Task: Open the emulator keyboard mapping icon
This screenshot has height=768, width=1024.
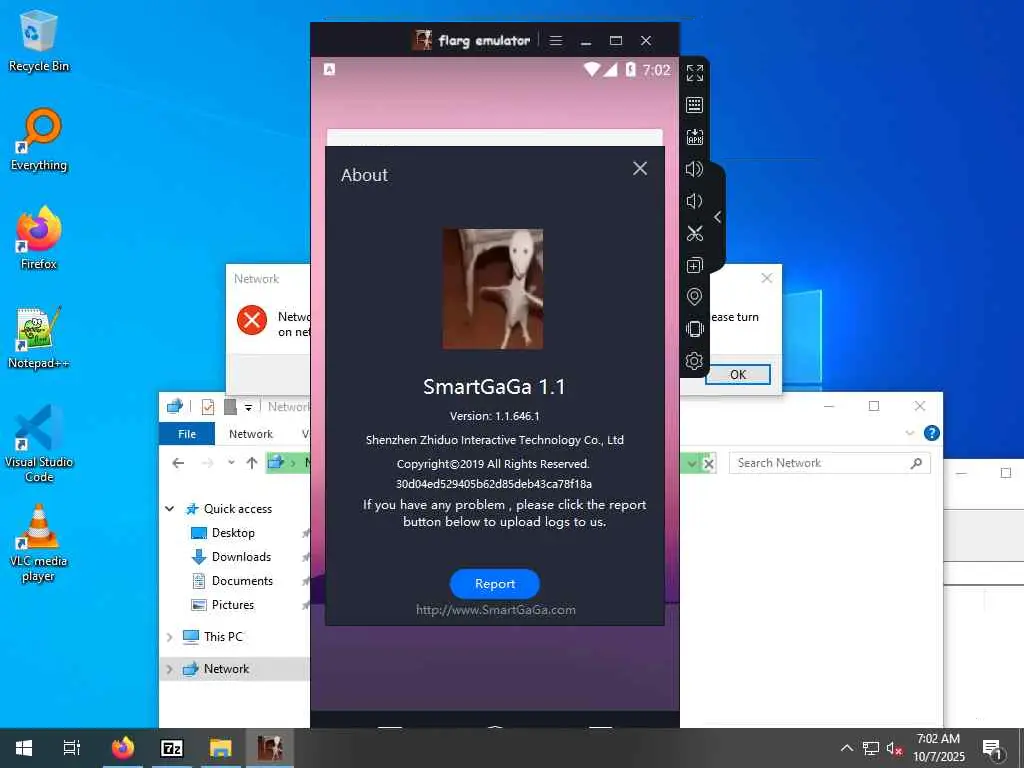Action: tap(694, 105)
